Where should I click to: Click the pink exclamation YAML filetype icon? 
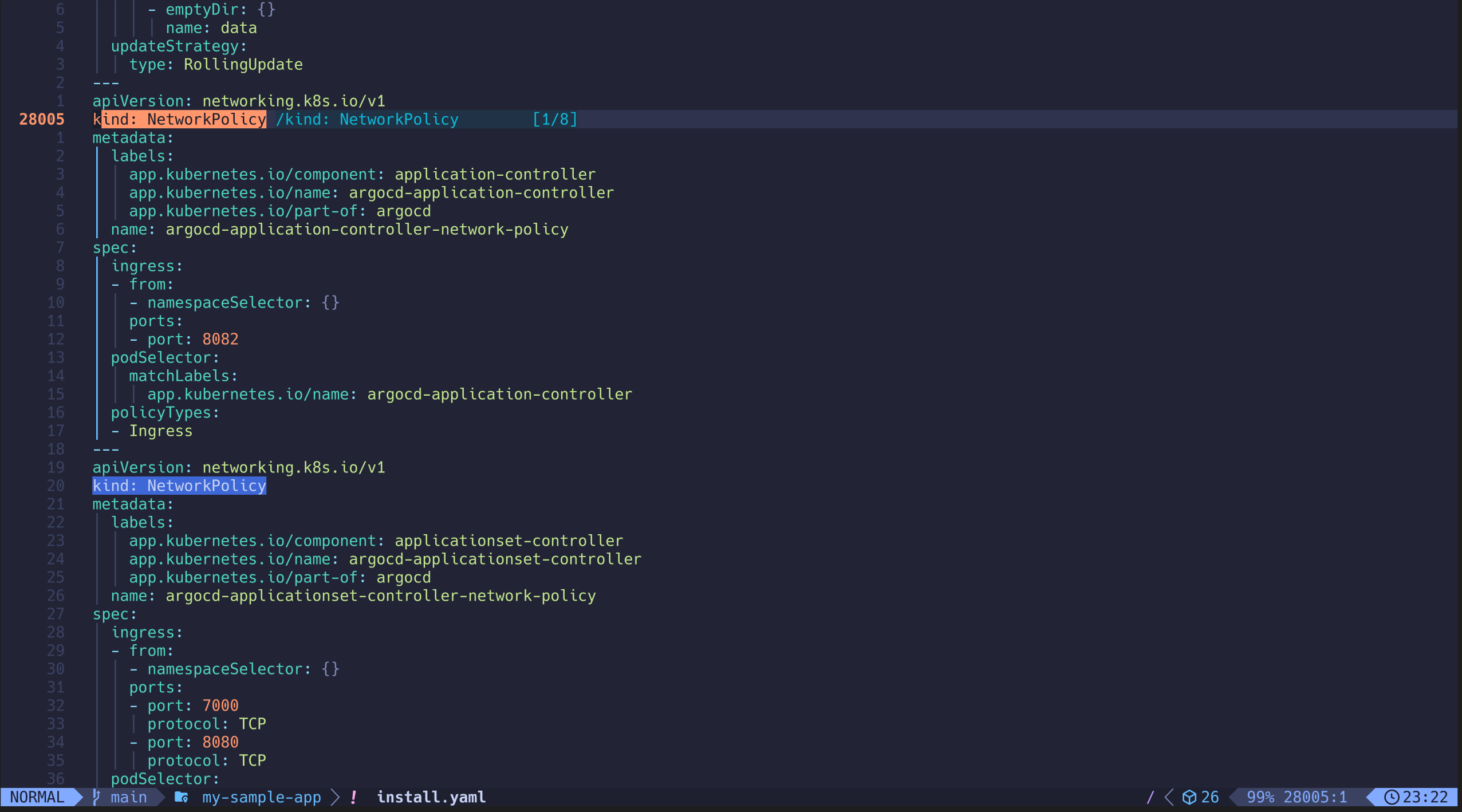[x=354, y=797]
